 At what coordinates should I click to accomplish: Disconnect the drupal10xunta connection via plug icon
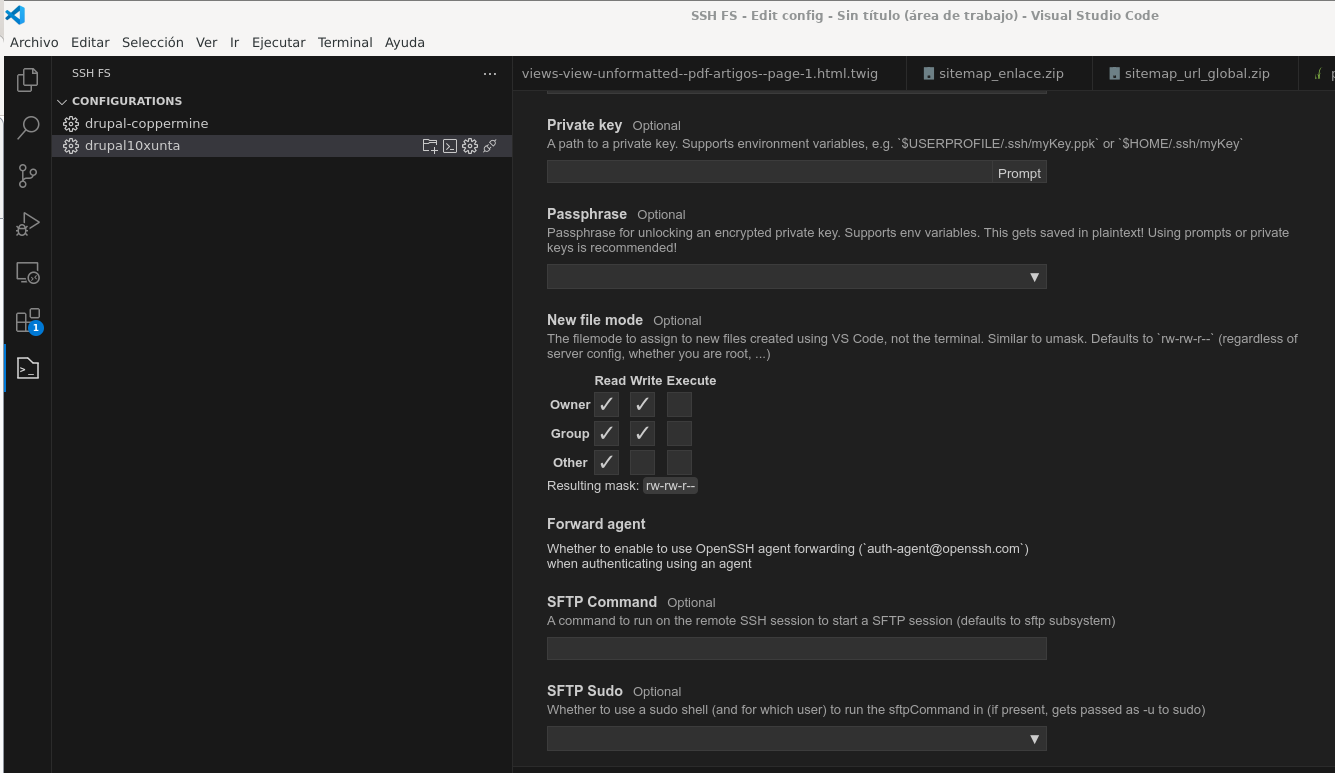tap(490, 146)
